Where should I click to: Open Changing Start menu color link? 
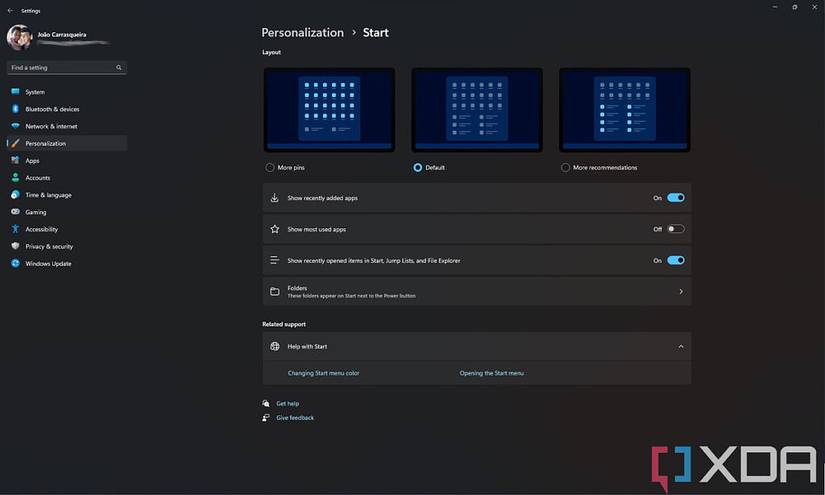tap(324, 373)
